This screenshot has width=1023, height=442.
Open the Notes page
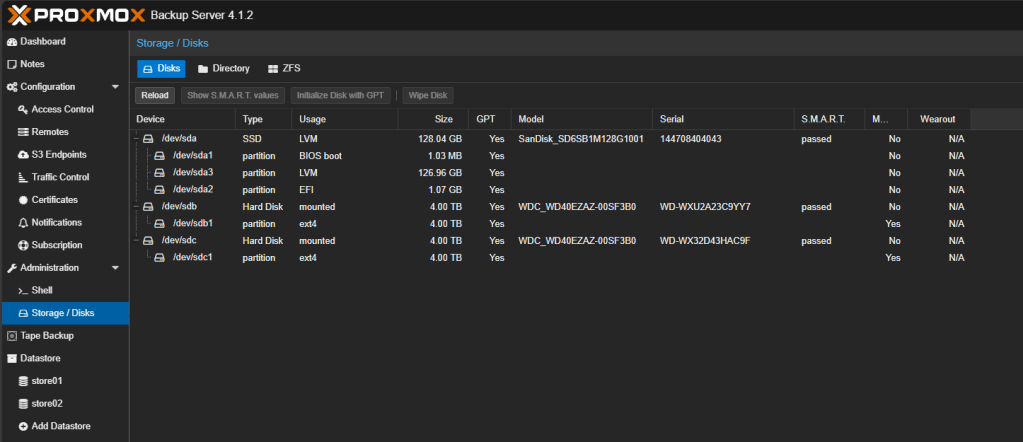[x=32, y=64]
